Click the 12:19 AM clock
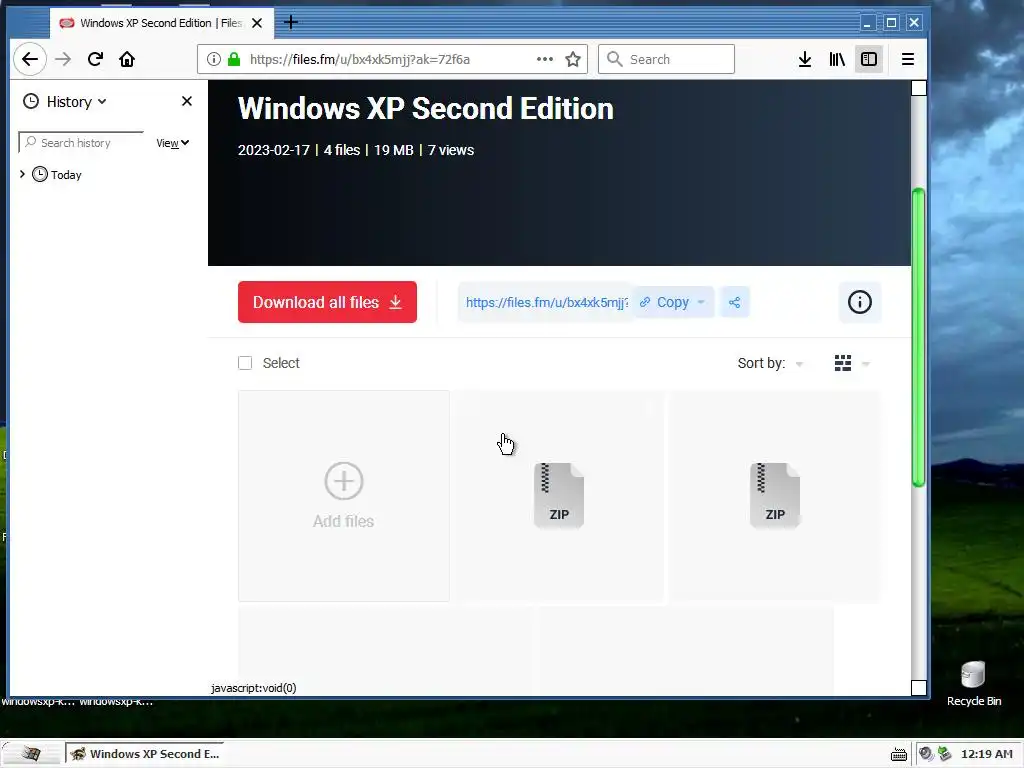The width and height of the screenshot is (1024, 768). pos(987,754)
